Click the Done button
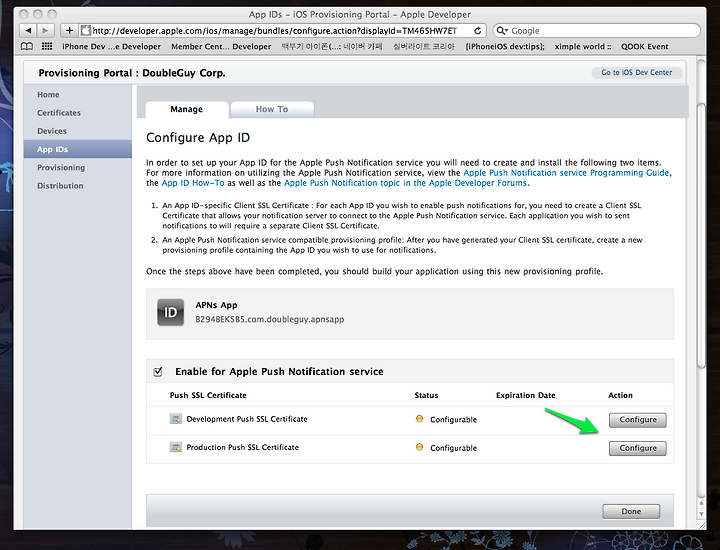Screen dimensions: 720x550 [x=631, y=511]
